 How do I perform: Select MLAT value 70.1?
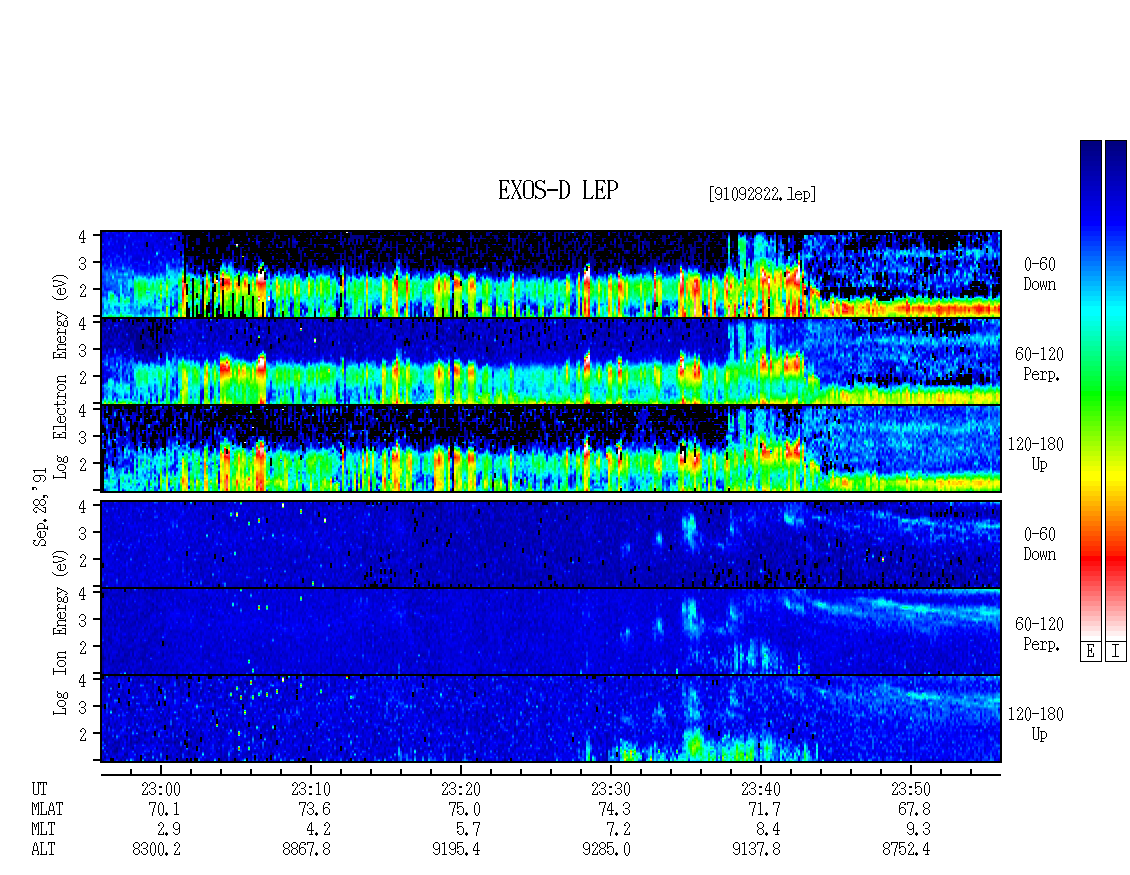tap(164, 809)
